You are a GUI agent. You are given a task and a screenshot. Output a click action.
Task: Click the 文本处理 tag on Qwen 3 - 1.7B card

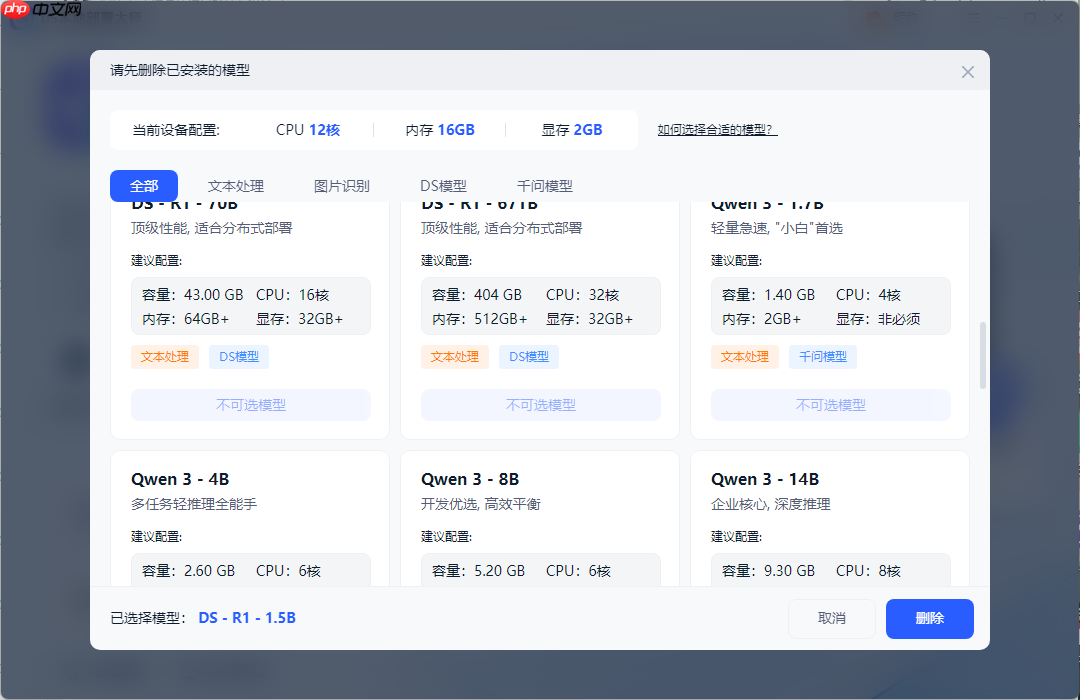[745, 356]
